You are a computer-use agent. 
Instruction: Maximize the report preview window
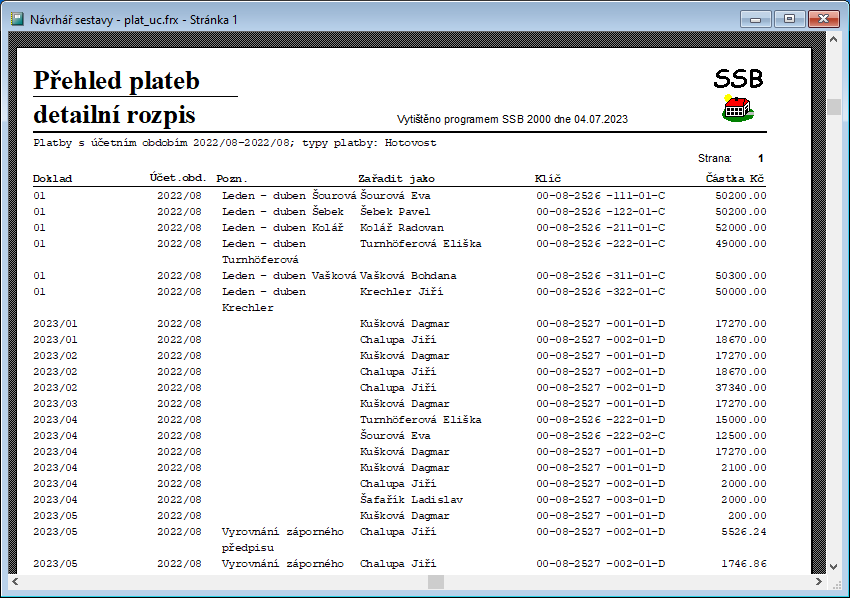click(789, 19)
